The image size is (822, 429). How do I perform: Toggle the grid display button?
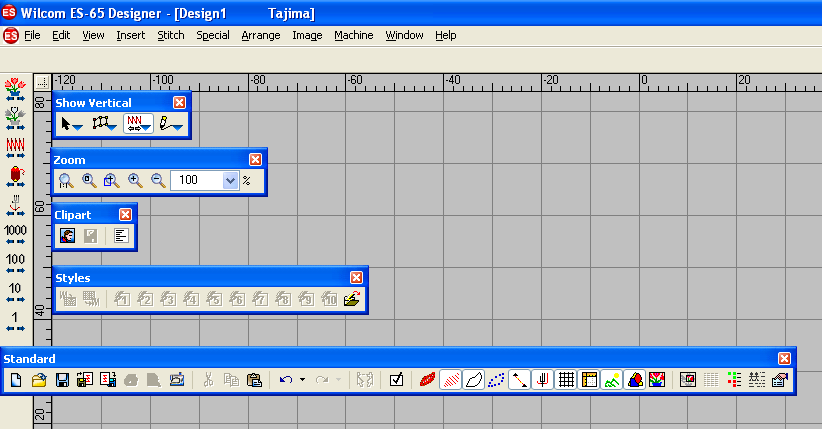(566, 380)
